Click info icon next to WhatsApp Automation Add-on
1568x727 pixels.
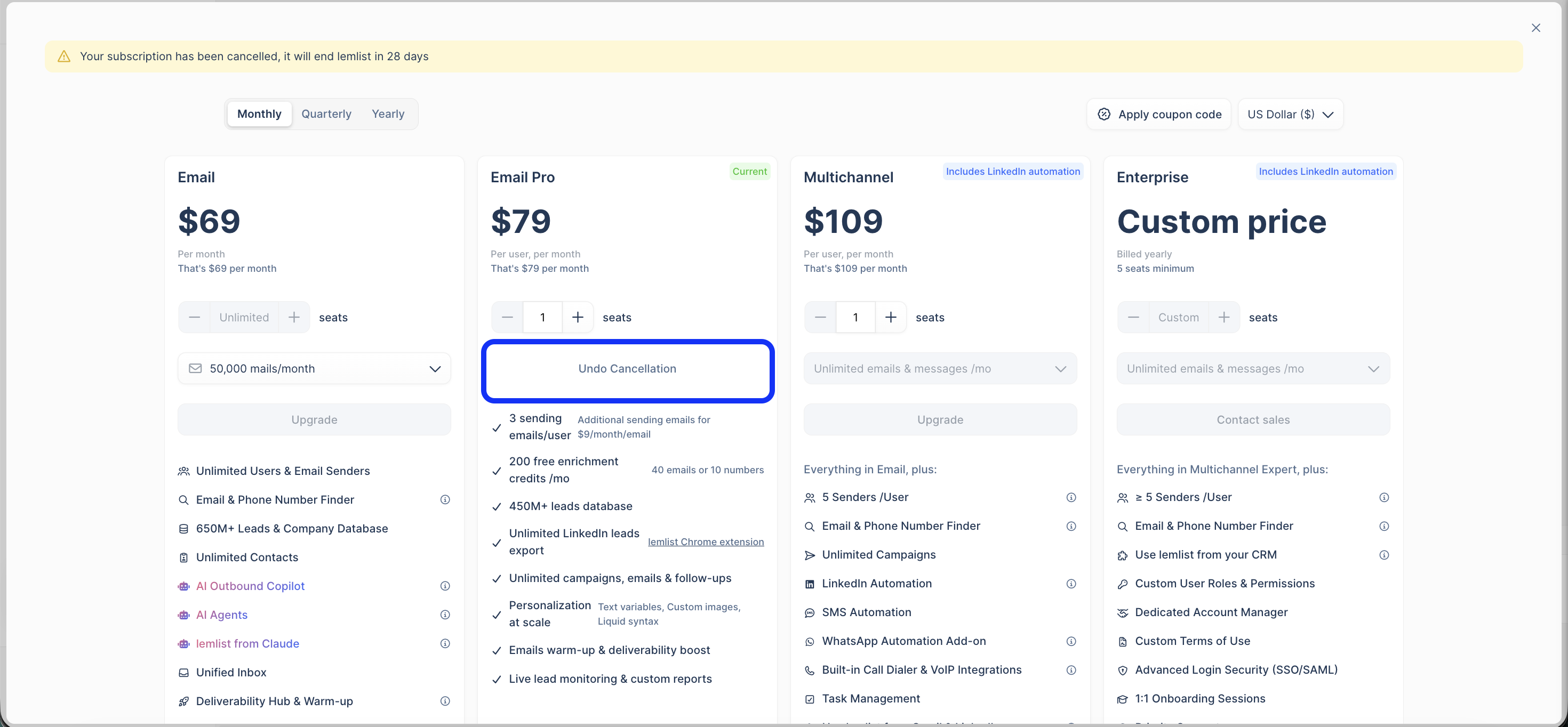click(x=1071, y=641)
